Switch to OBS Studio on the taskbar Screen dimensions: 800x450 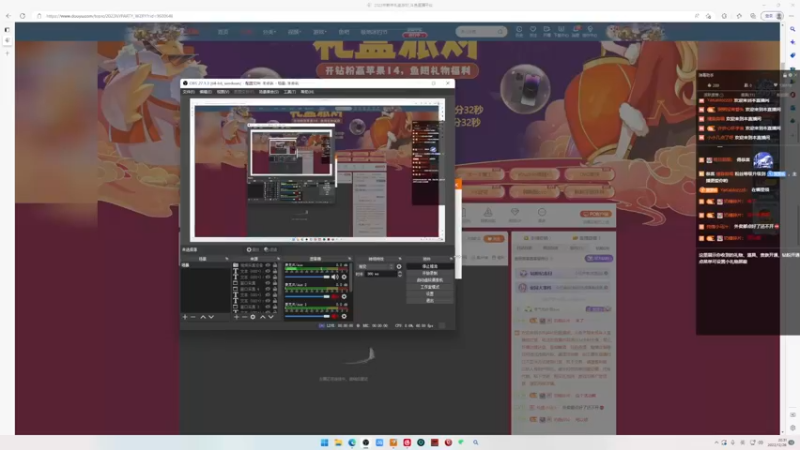coord(366,442)
